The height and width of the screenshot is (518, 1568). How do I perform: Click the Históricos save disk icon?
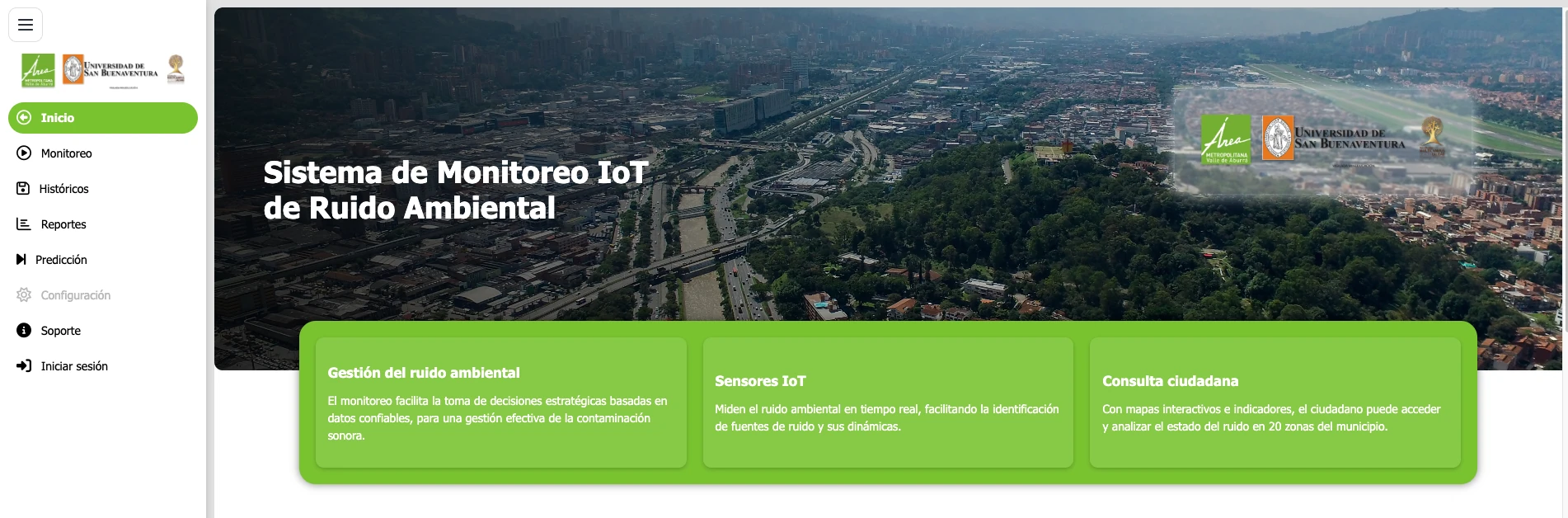23,189
